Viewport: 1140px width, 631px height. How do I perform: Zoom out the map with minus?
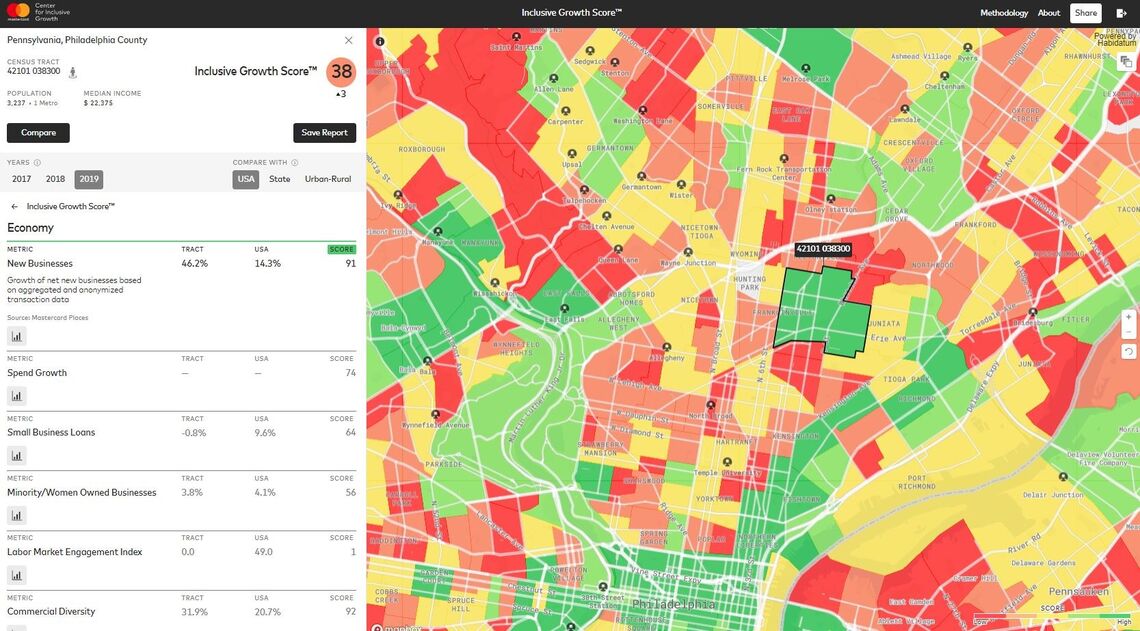coord(1128,332)
